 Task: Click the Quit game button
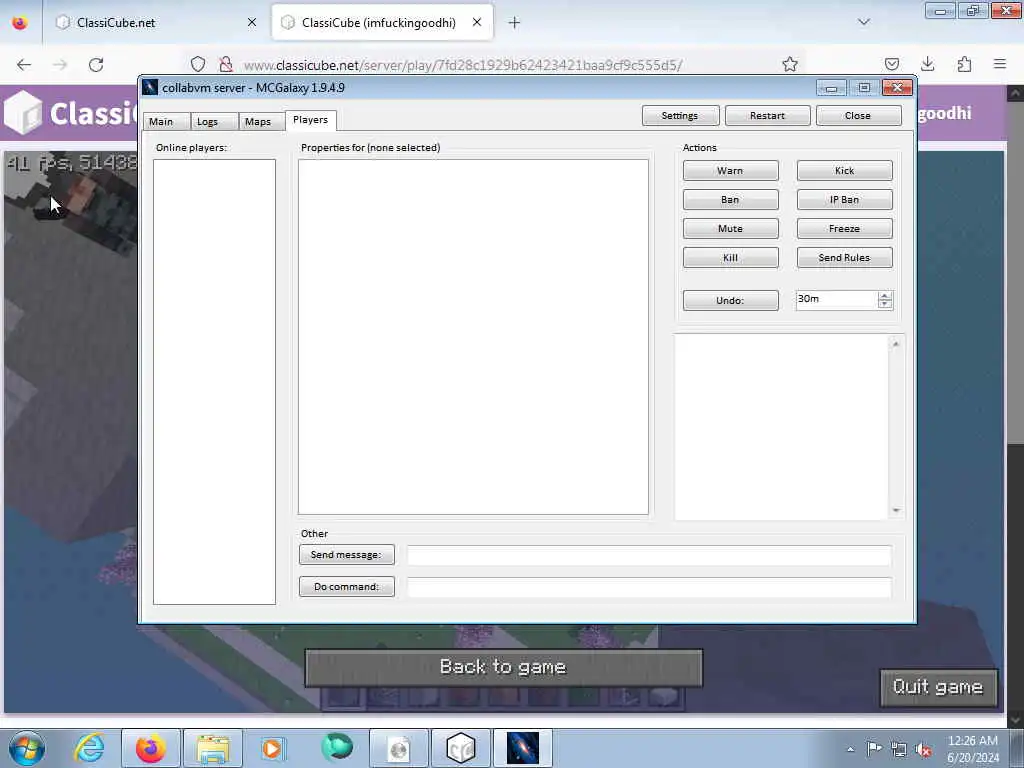[938, 687]
